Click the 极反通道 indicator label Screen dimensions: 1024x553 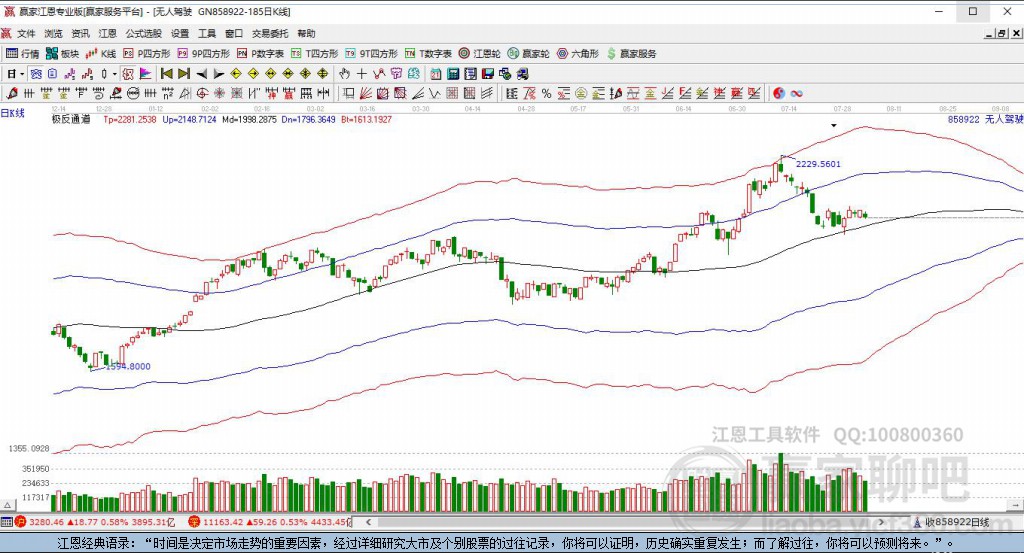[71, 119]
